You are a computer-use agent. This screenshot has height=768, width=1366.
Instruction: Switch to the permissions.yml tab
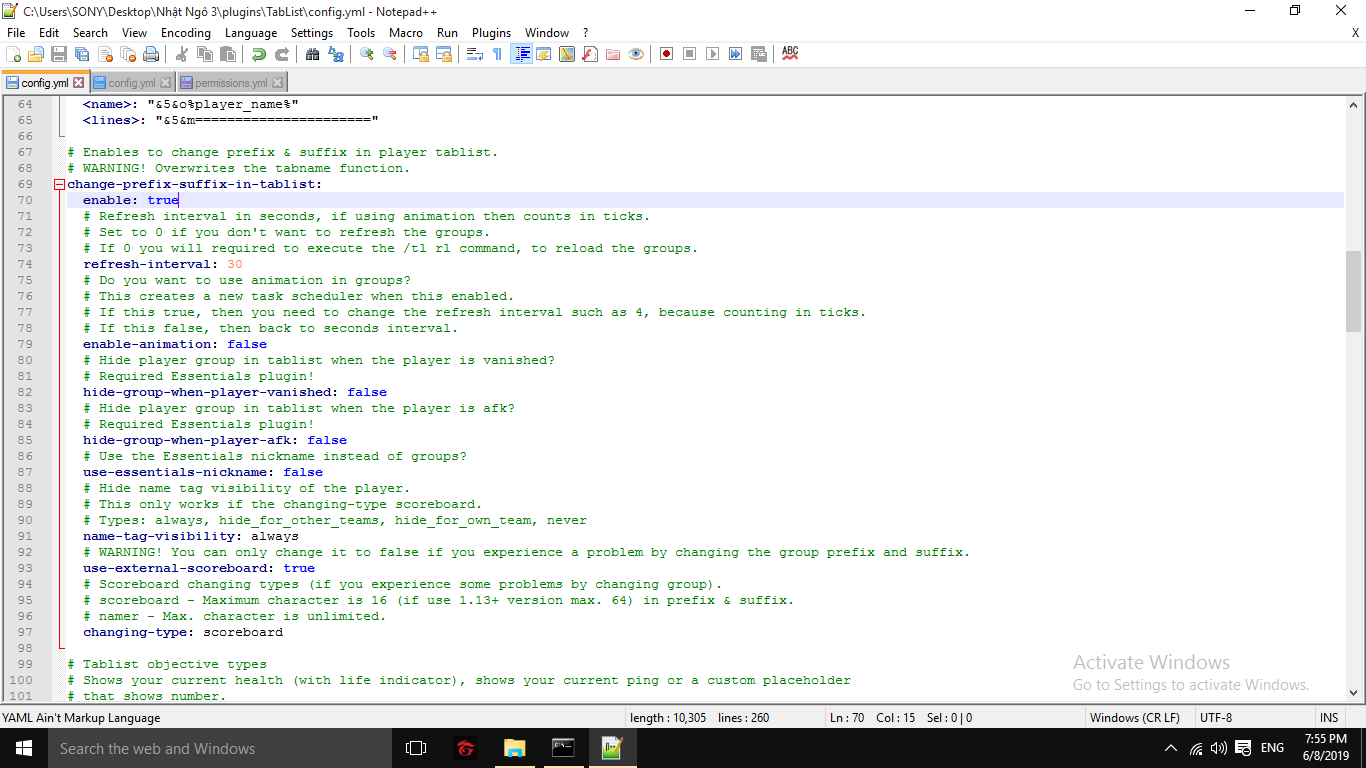pyautogui.click(x=230, y=83)
